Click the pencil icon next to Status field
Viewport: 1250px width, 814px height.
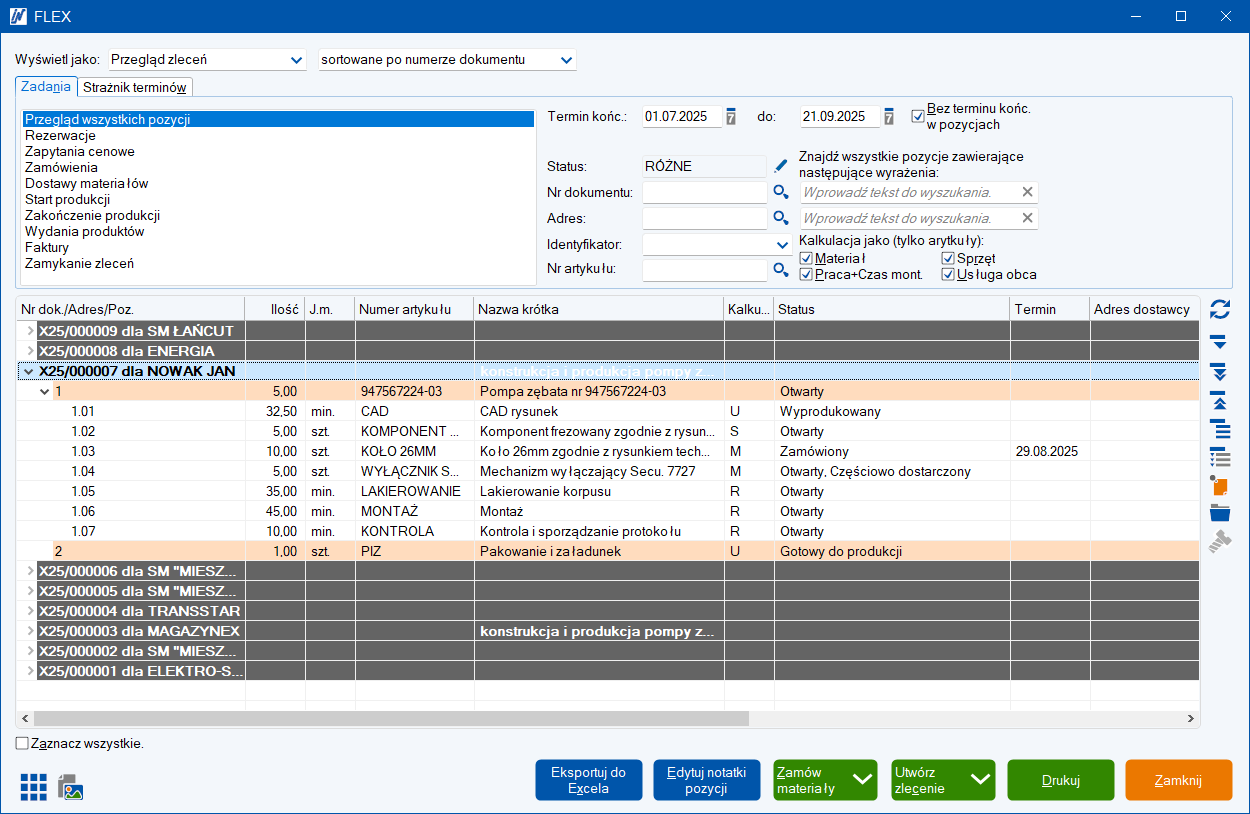781,166
